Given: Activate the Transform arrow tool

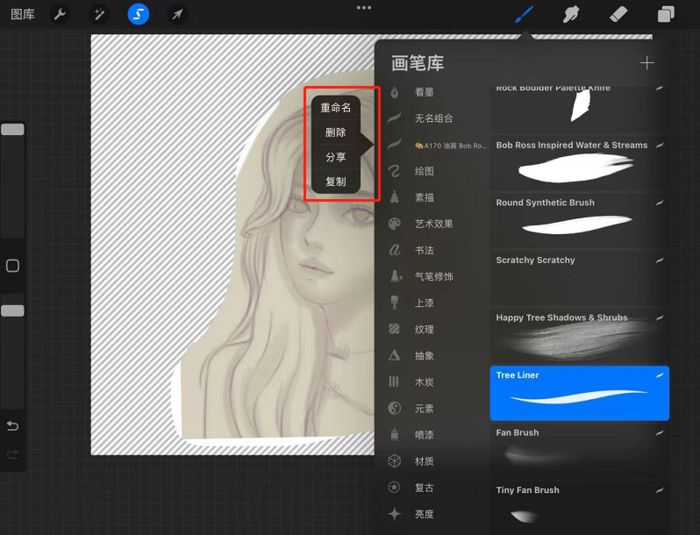Looking at the screenshot, I should [x=177, y=14].
